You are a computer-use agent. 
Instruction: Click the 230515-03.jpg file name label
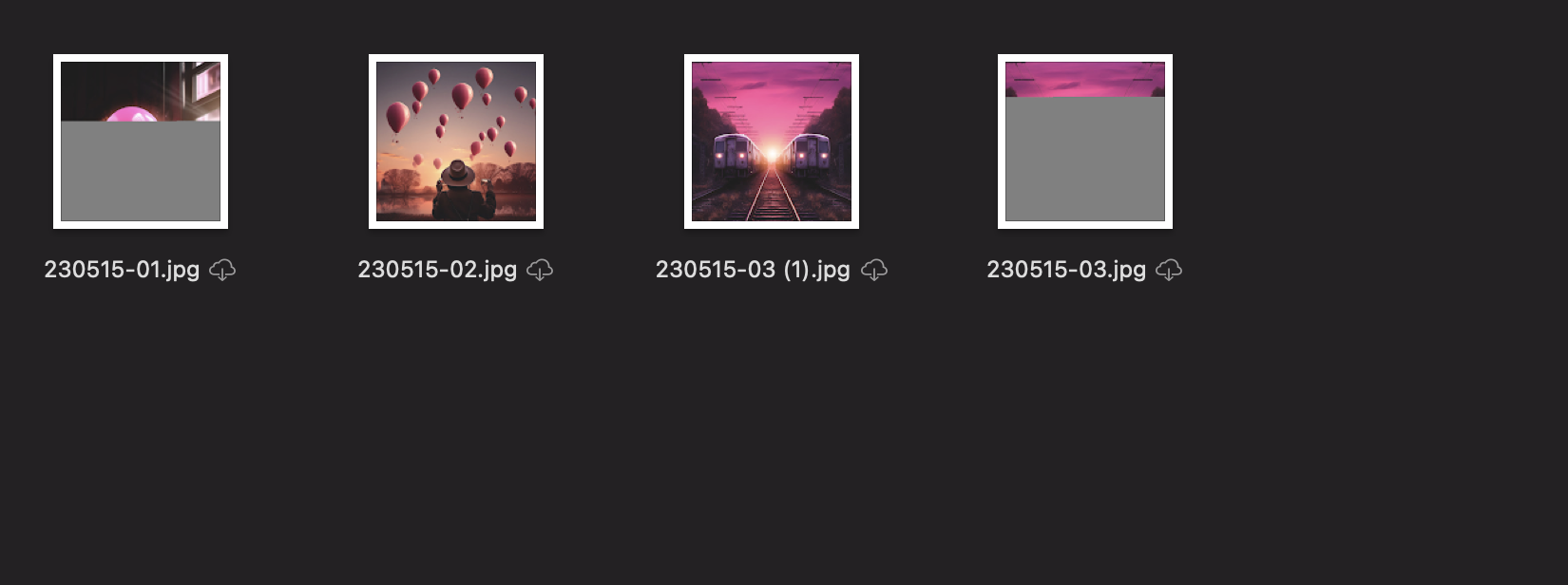tap(1066, 270)
